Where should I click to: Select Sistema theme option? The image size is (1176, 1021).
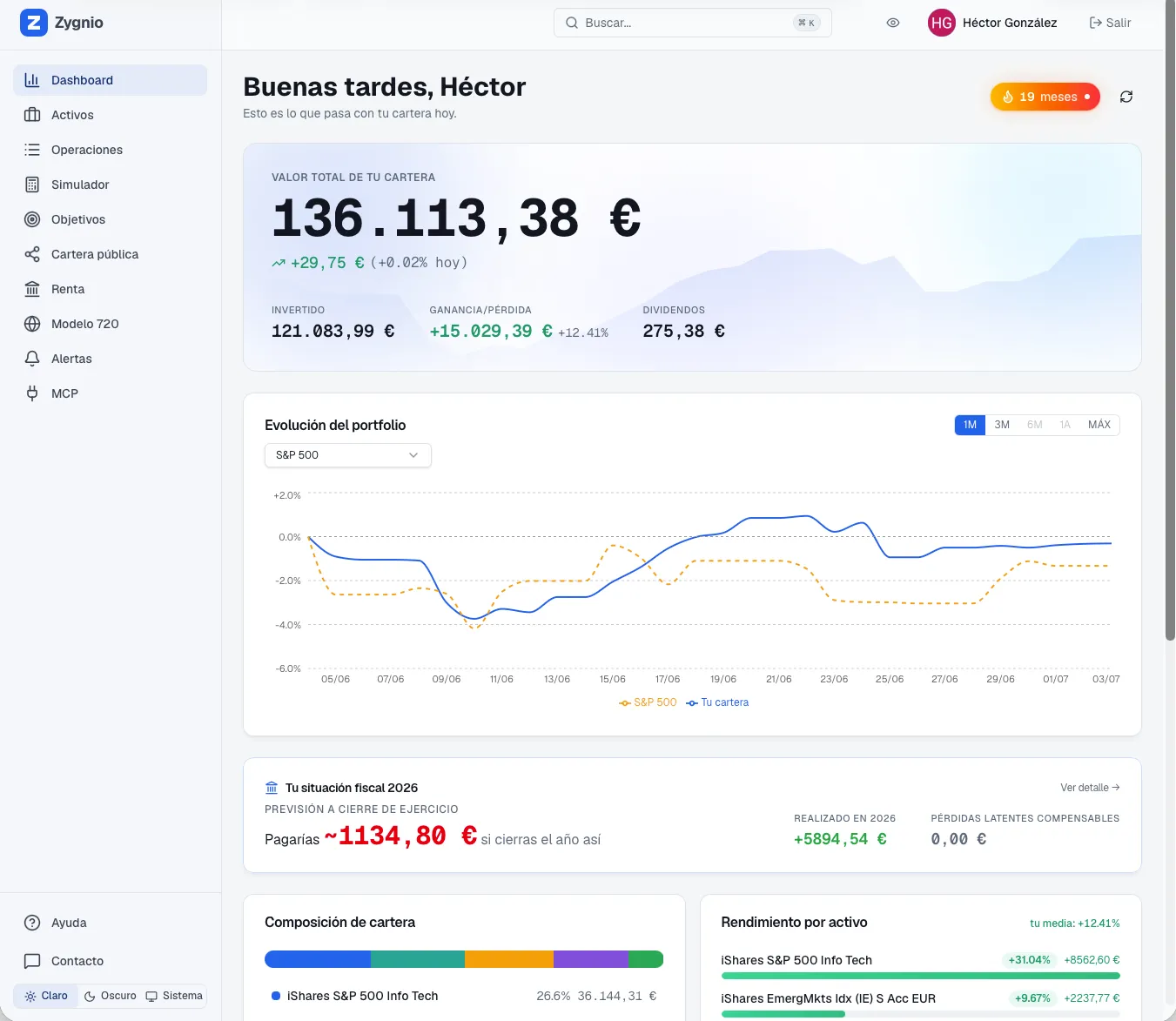point(174,996)
